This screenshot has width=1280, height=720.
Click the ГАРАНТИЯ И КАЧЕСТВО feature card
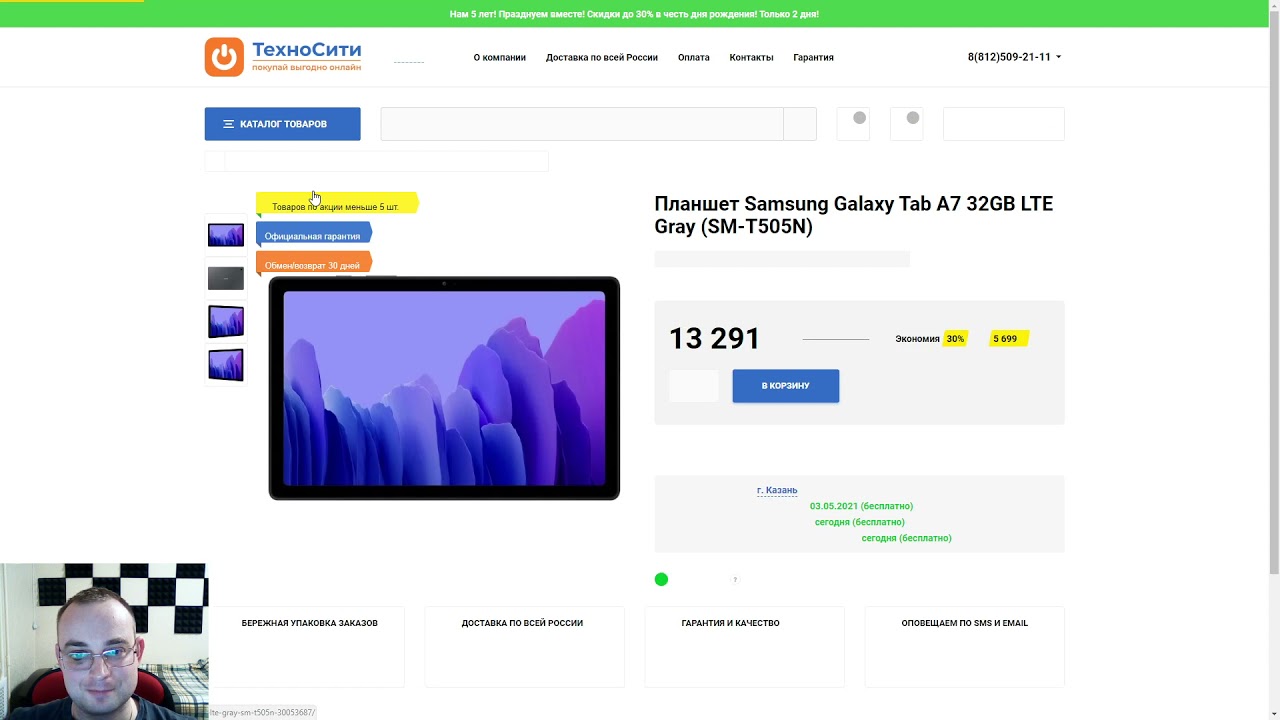pyautogui.click(x=745, y=647)
